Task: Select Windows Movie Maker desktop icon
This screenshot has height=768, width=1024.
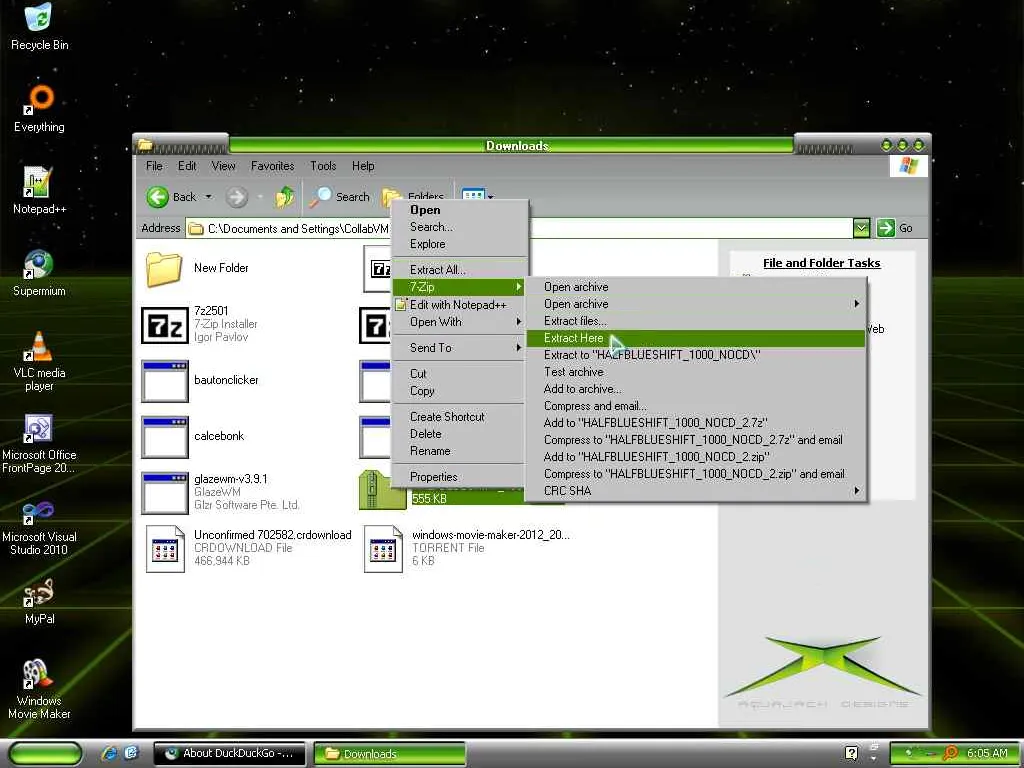Action: point(39,689)
